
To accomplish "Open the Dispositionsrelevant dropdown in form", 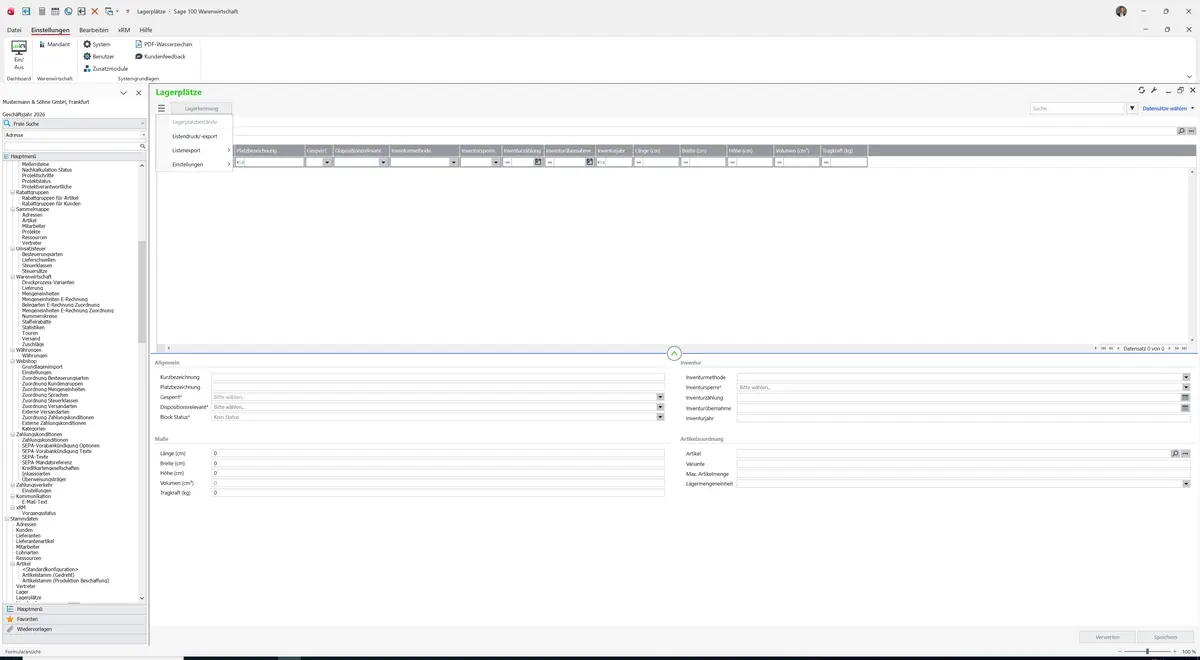I will 660,407.
